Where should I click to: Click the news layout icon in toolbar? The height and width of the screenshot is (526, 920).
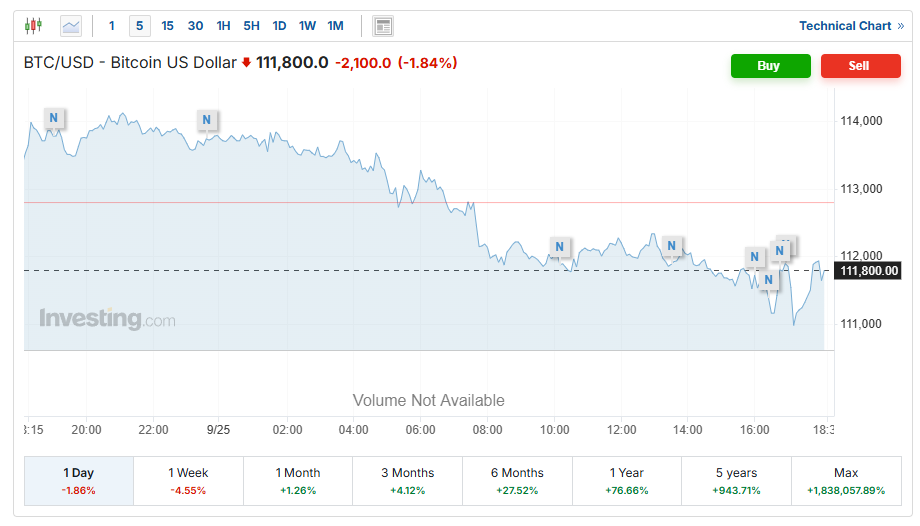(382, 26)
